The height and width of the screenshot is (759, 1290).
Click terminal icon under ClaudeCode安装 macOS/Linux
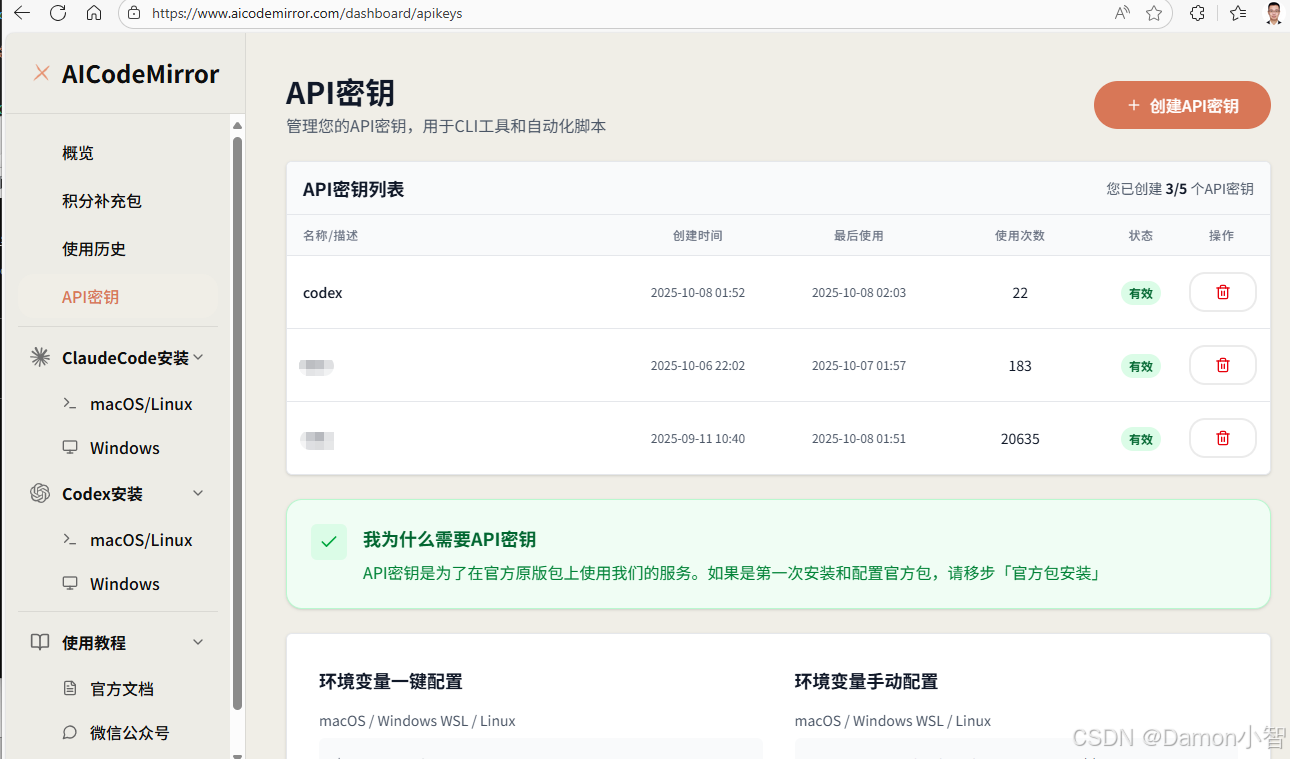pyautogui.click(x=70, y=403)
